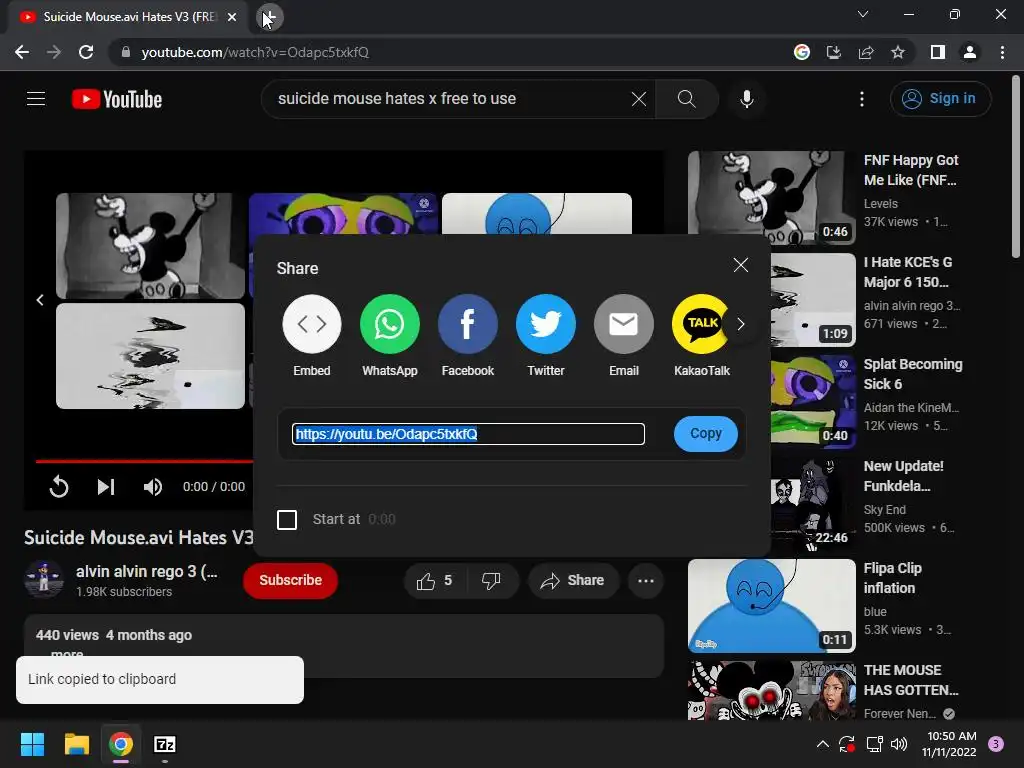Open YouTube settings three-dot menu
The width and height of the screenshot is (1024, 768).
pyautogui.click(x=862, y=99)
